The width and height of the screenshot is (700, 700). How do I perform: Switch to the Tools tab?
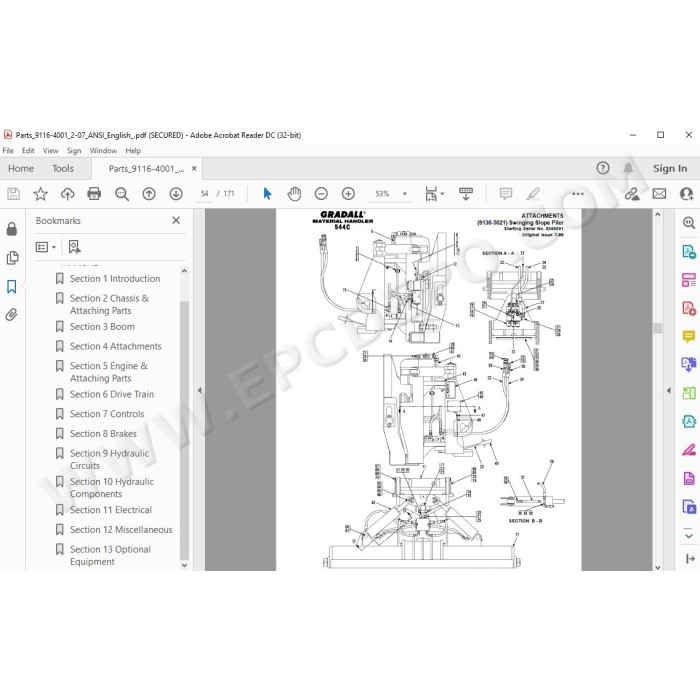pyautogui.click(x=63, y=168)
